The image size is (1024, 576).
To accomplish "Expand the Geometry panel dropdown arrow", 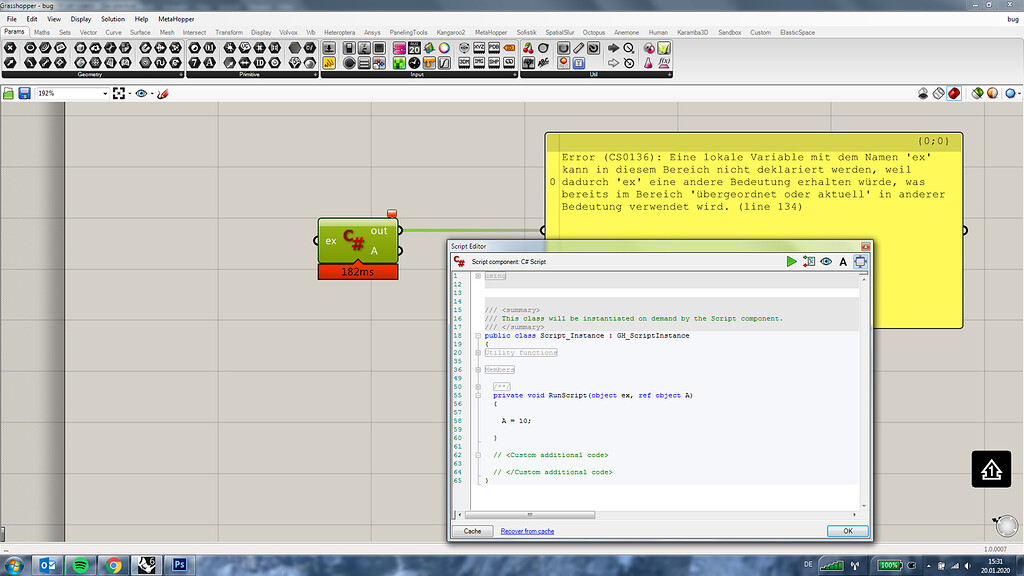I will coord(182,73).
